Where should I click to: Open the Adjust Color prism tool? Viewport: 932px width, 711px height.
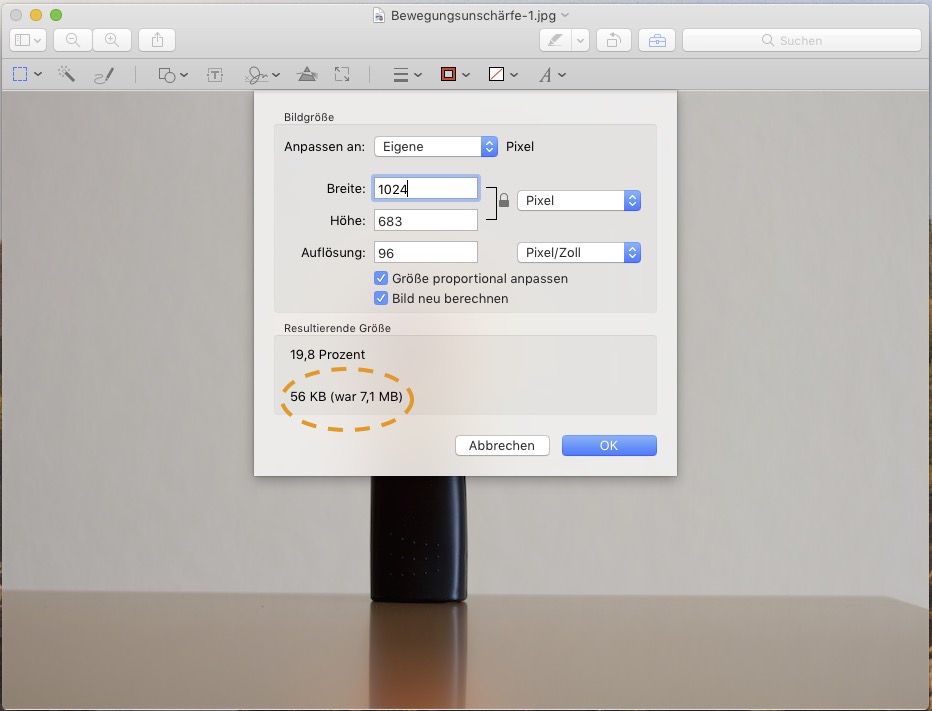coord(307,74)
